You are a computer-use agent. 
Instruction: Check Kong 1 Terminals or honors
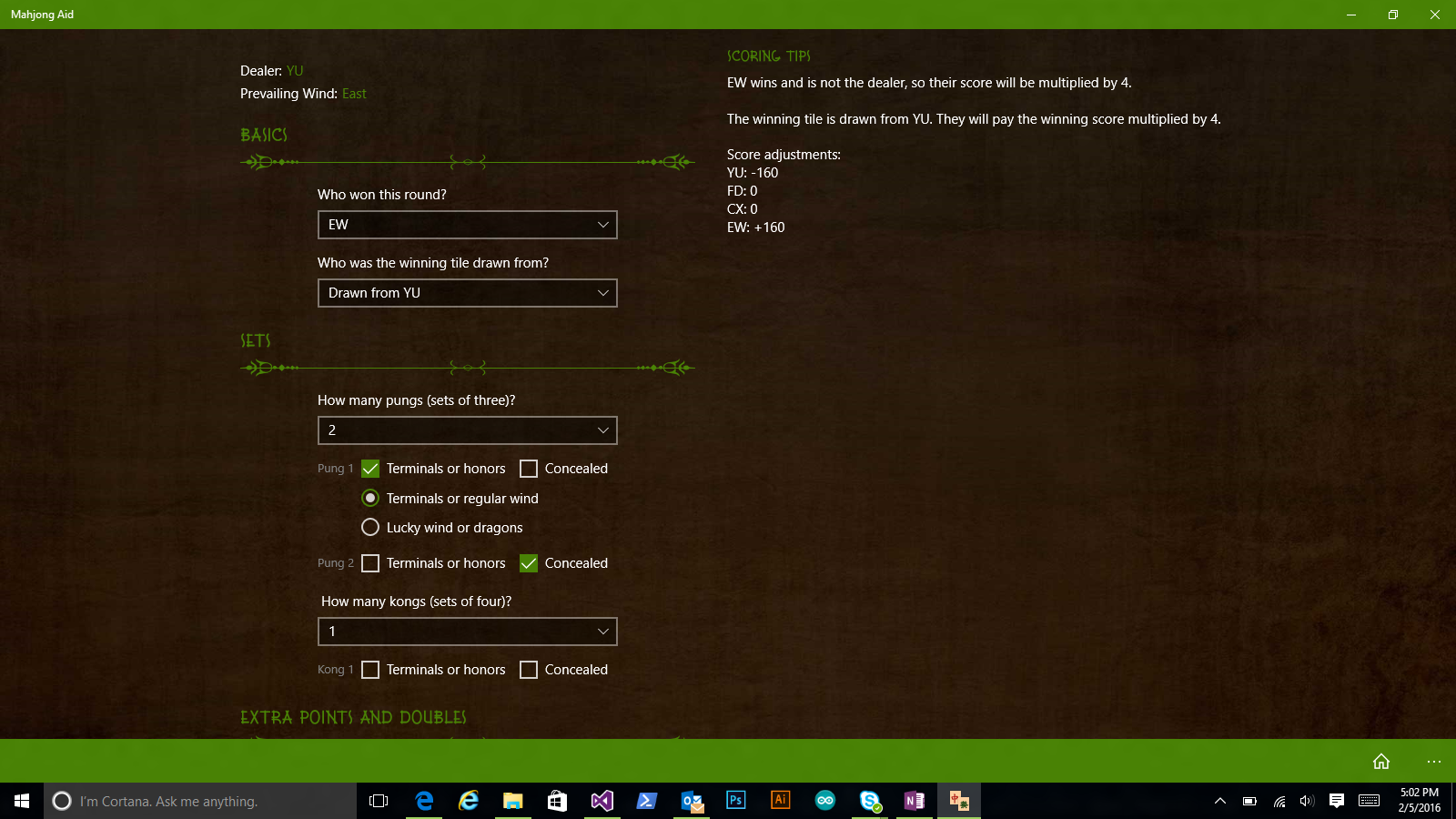pyautogui.click(x=370, y=670)
